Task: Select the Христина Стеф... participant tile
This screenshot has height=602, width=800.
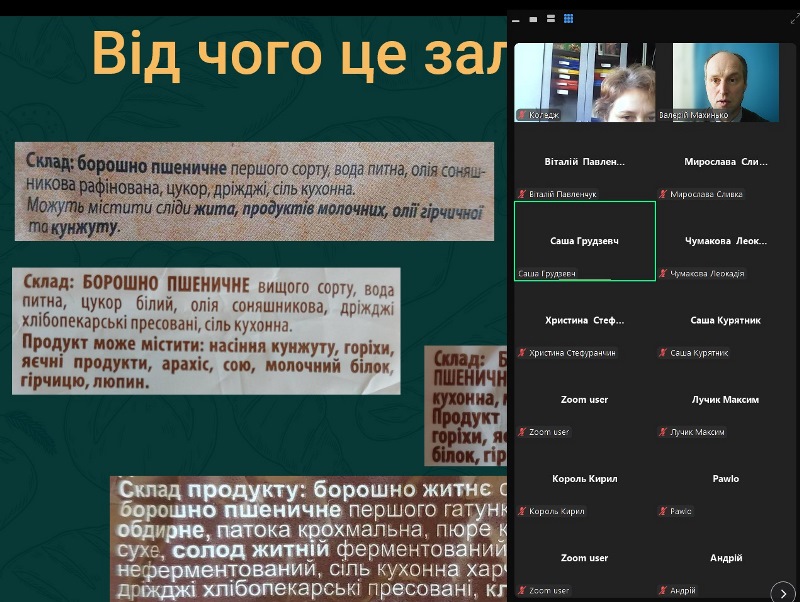Action: (x=585, y=320)
